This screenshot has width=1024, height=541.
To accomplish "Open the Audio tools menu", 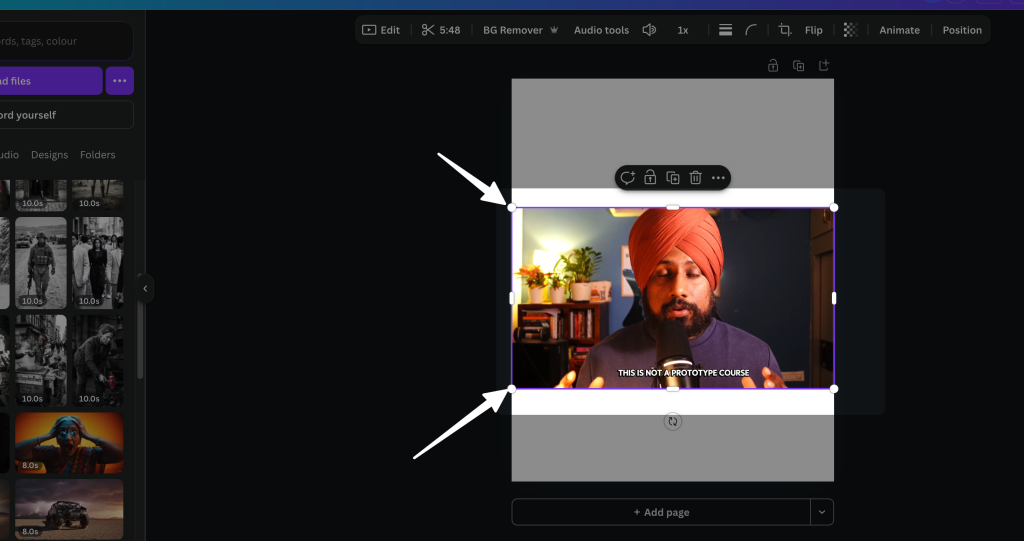I will (601, 30).
